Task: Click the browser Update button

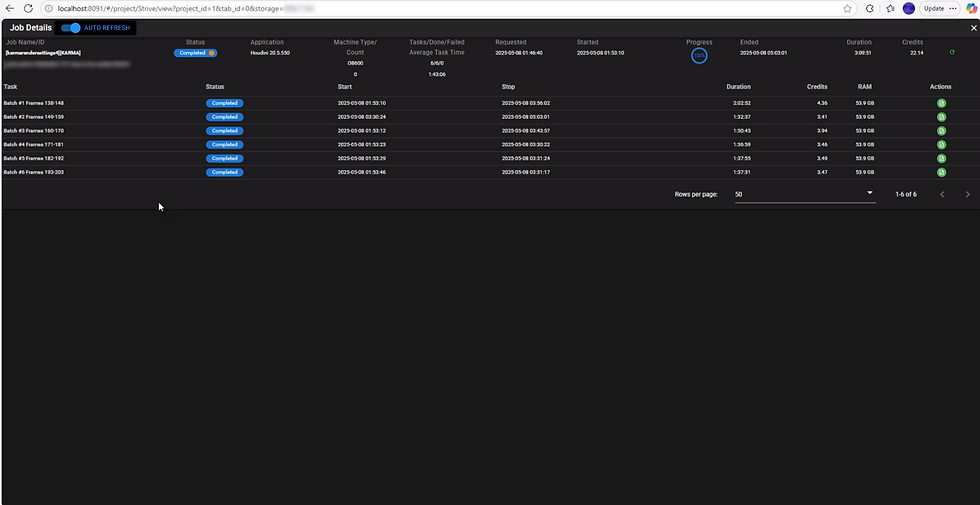Action: tap(934, 9)
